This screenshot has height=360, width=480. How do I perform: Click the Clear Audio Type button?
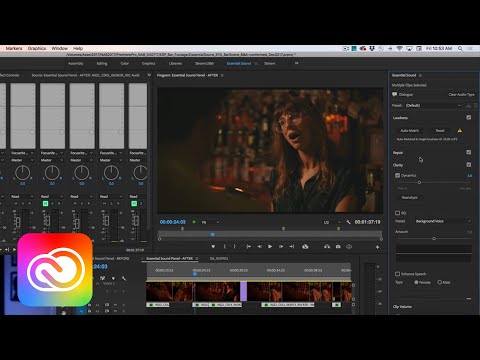461,95
